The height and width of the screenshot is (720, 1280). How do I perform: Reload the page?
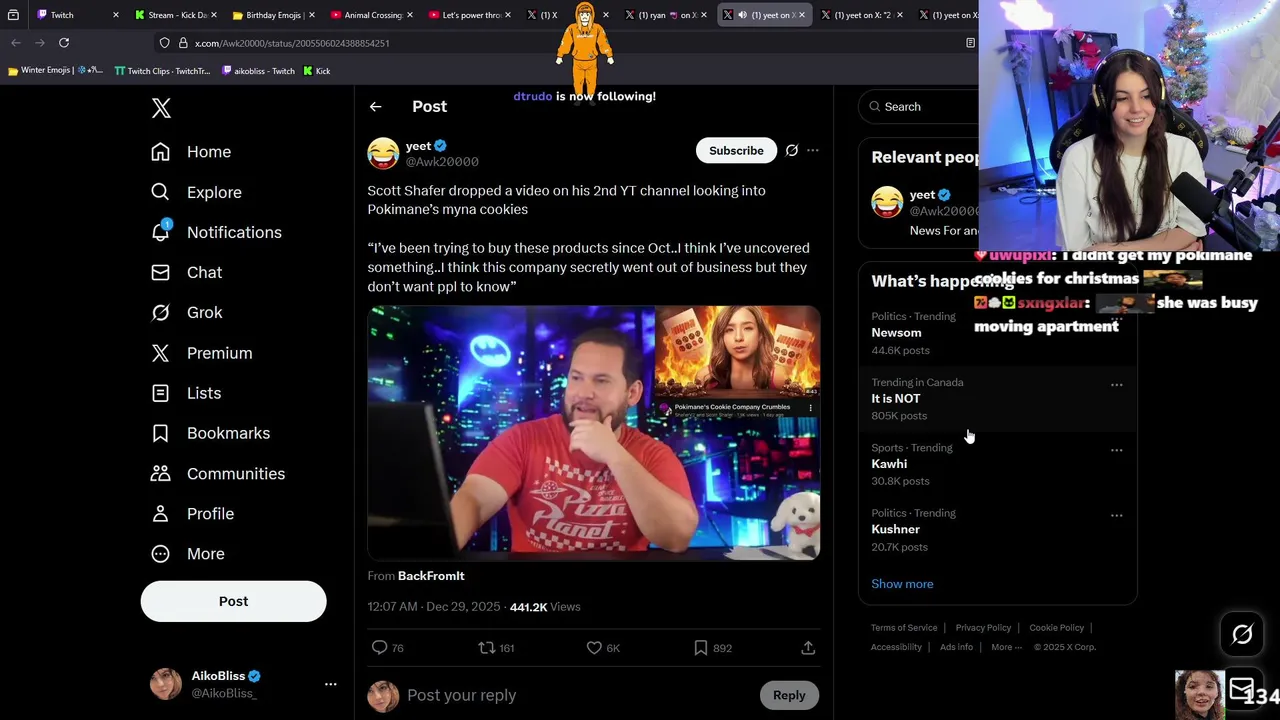64,43
